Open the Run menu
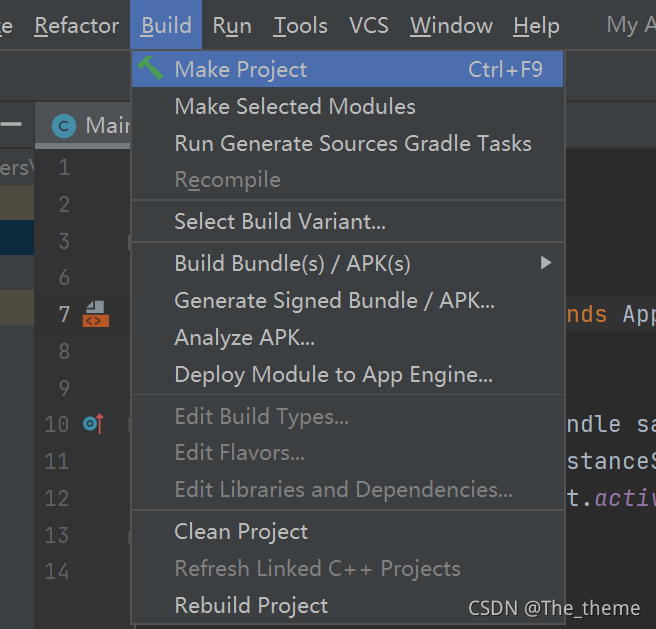This screenshot has height=629, width=656. pyautogui.click(x=232, y=26)
